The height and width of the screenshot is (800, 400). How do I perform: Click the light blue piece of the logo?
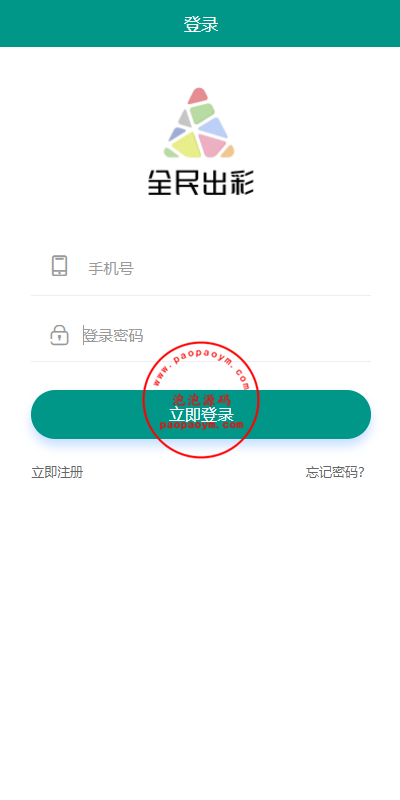[213, 128]
